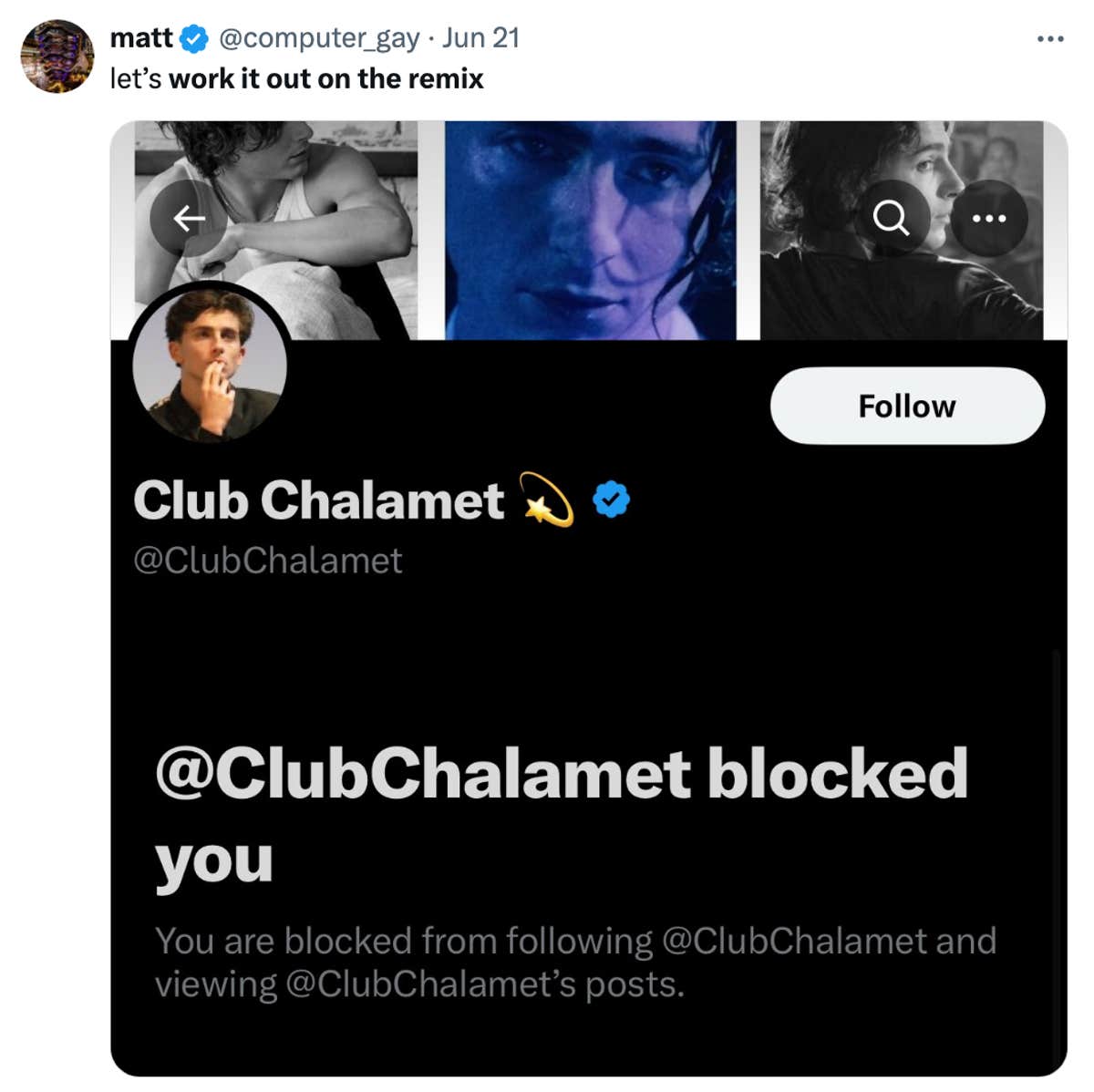Viewport: 1094px width, 1092px height.
Task: Open the tweet's more options menu
Action: [1050, 39]
